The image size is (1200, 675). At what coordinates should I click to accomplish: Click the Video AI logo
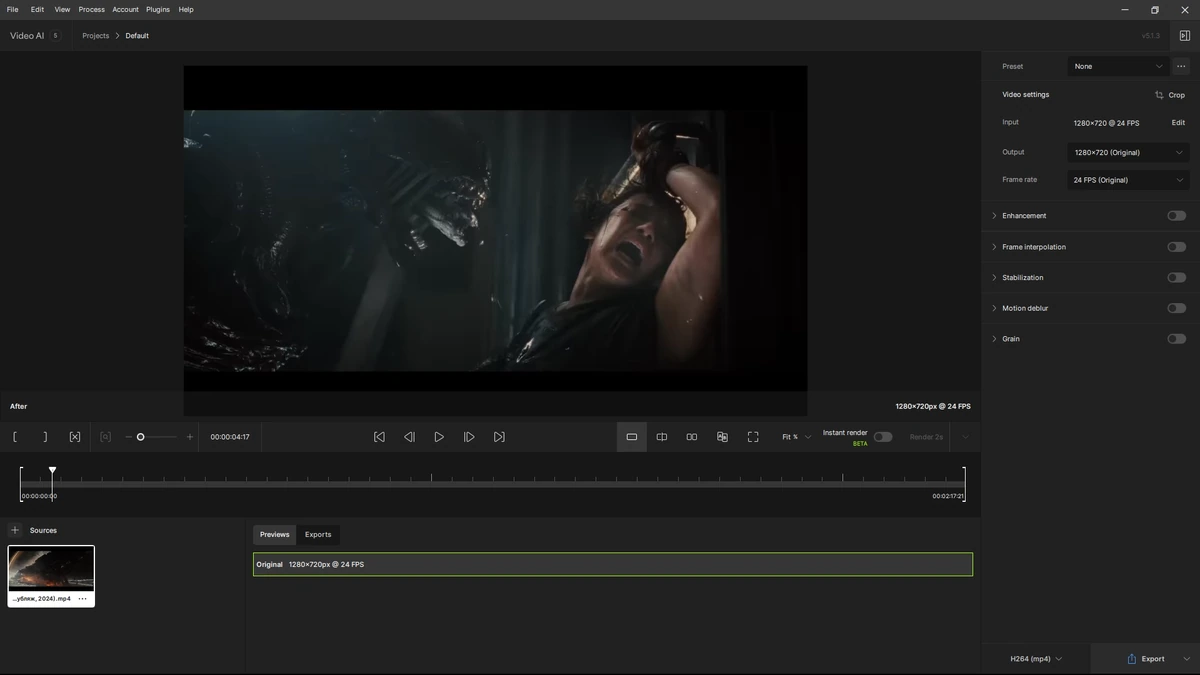coord(27,36)
